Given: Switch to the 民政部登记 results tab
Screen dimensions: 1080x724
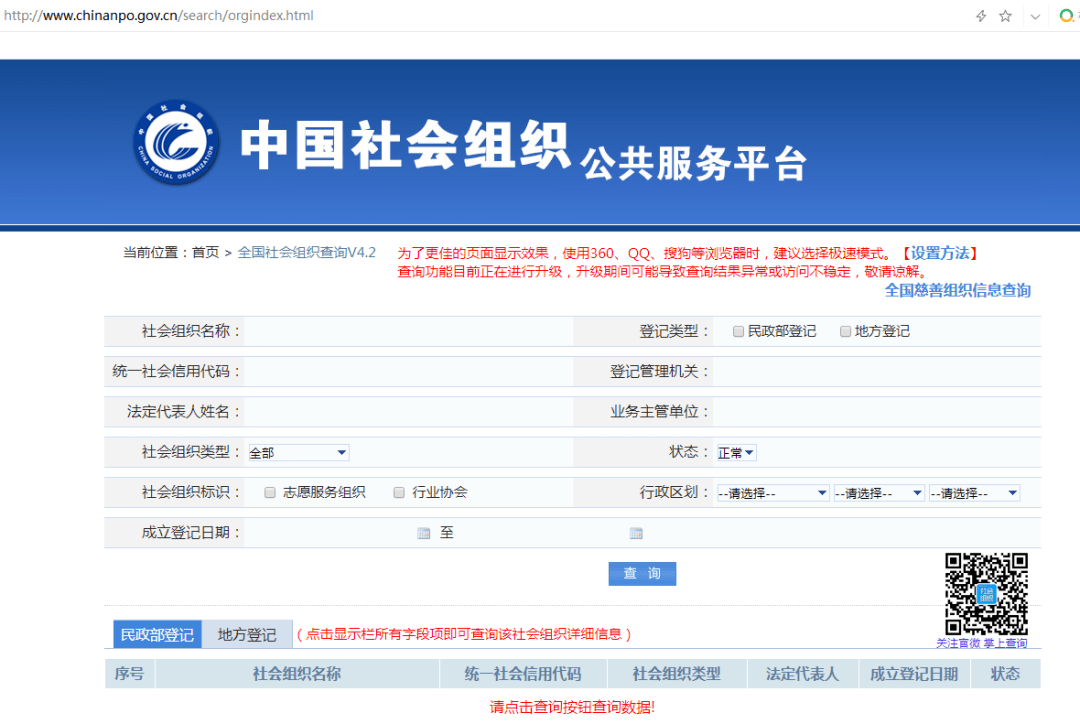Looking at the screenshot, I should click(157, 634).
